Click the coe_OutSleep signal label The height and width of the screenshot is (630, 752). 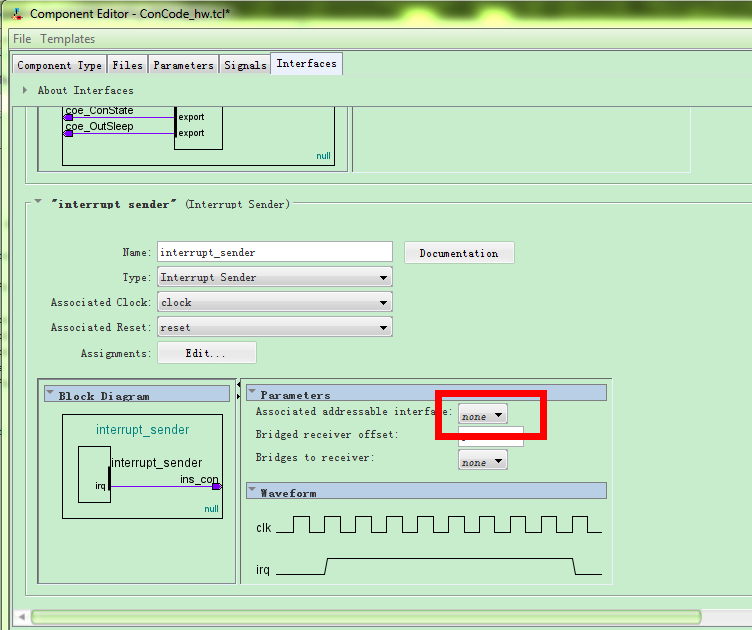(99, 127)
